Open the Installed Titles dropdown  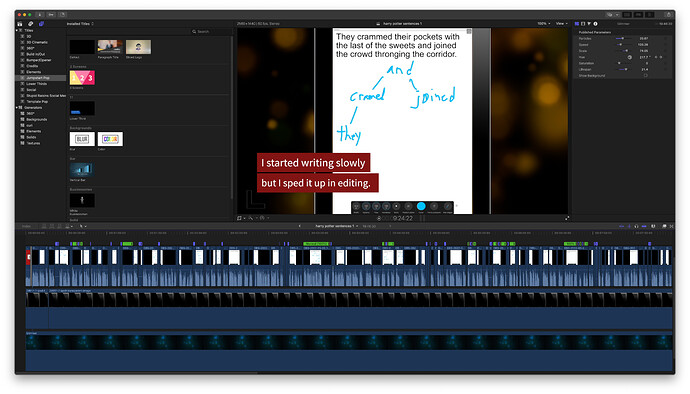point(80,24)
